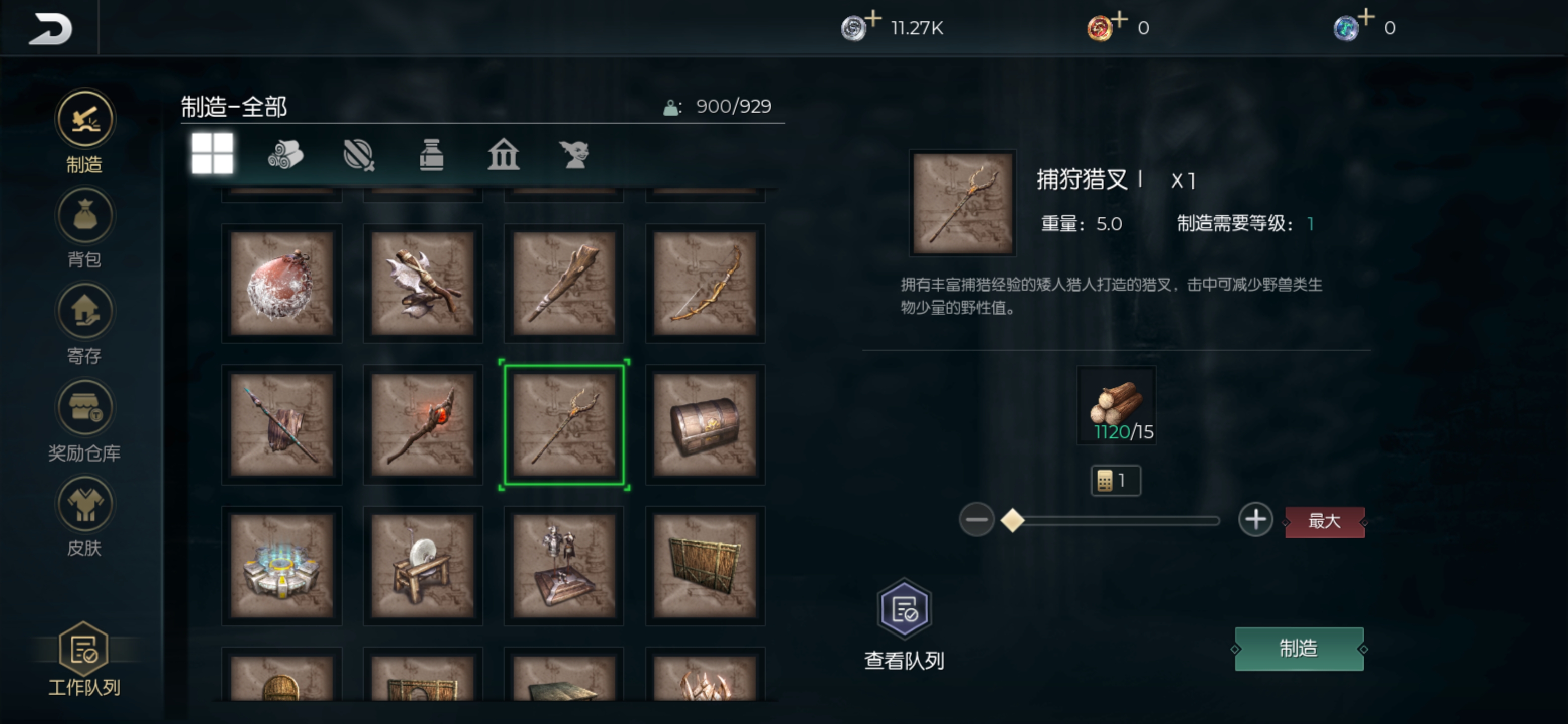
Task: Decrease craft quantity with minus button
Action: 976,520
